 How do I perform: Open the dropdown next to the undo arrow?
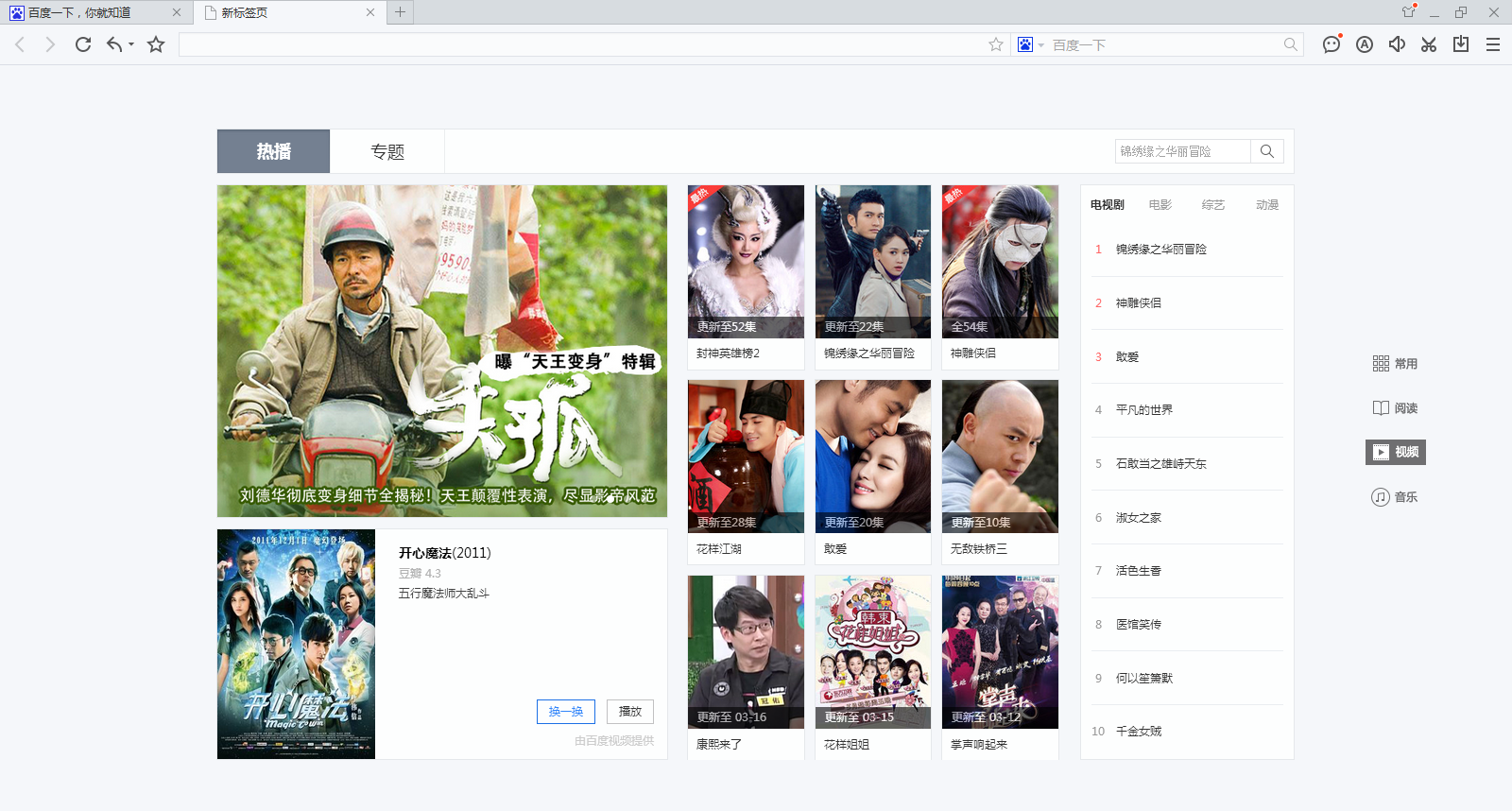click(131, 44)
